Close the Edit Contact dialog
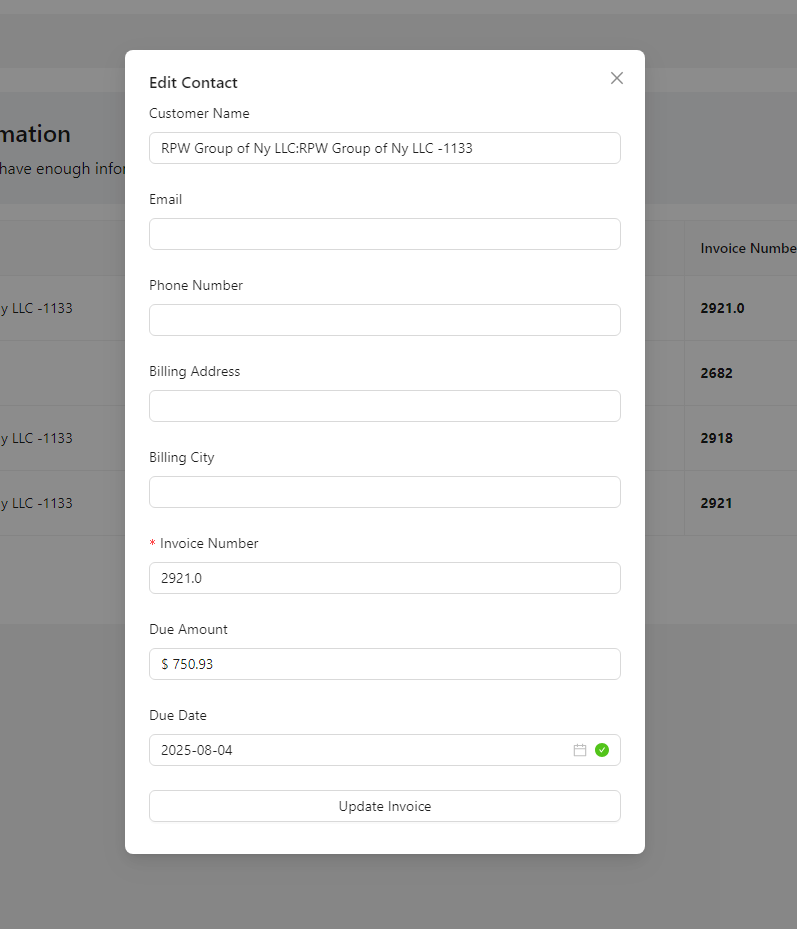797x929 pixels. coord(617,78)
